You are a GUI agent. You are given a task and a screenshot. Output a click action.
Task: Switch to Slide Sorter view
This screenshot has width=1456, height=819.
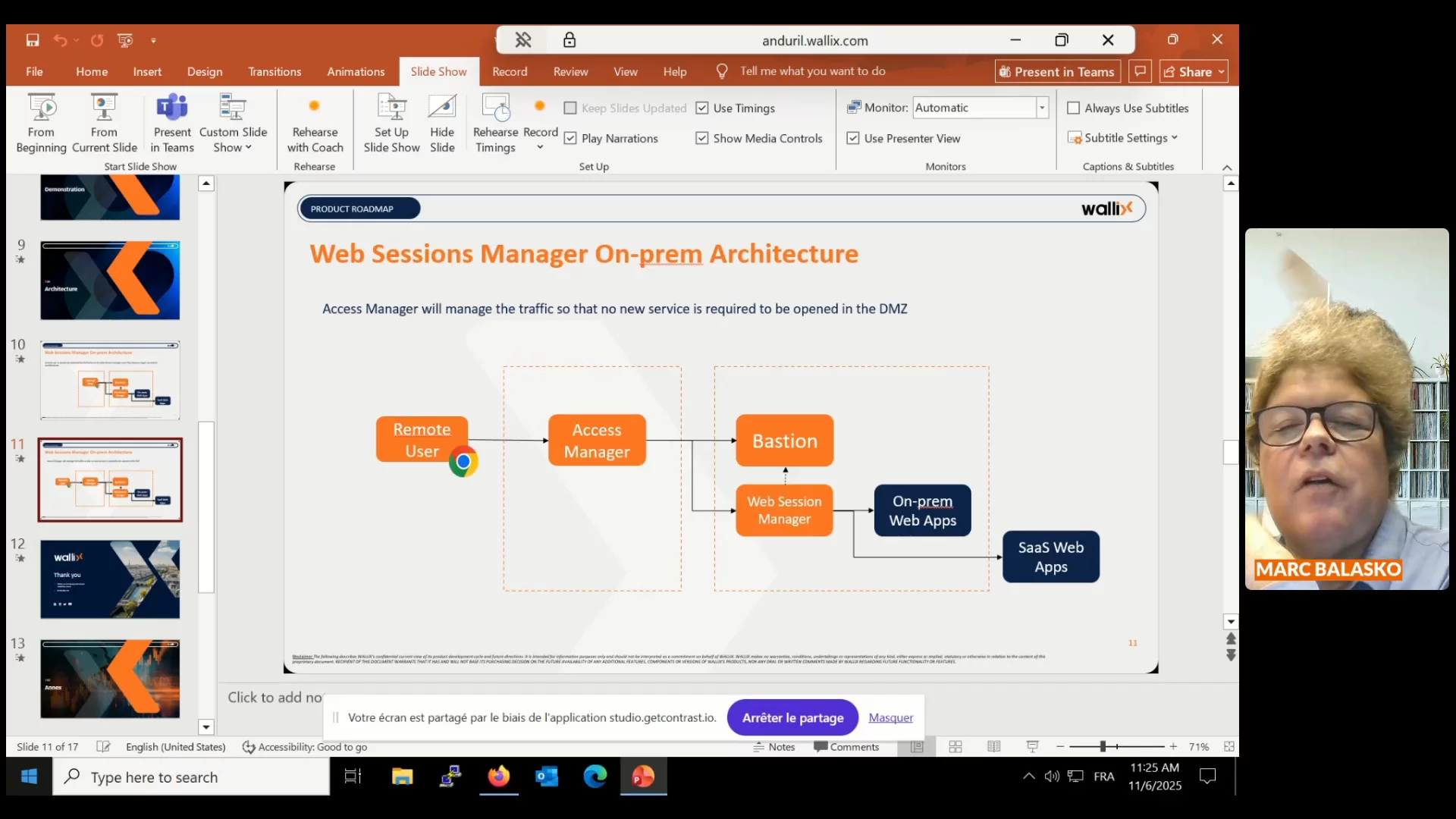(x=955, y=747)
